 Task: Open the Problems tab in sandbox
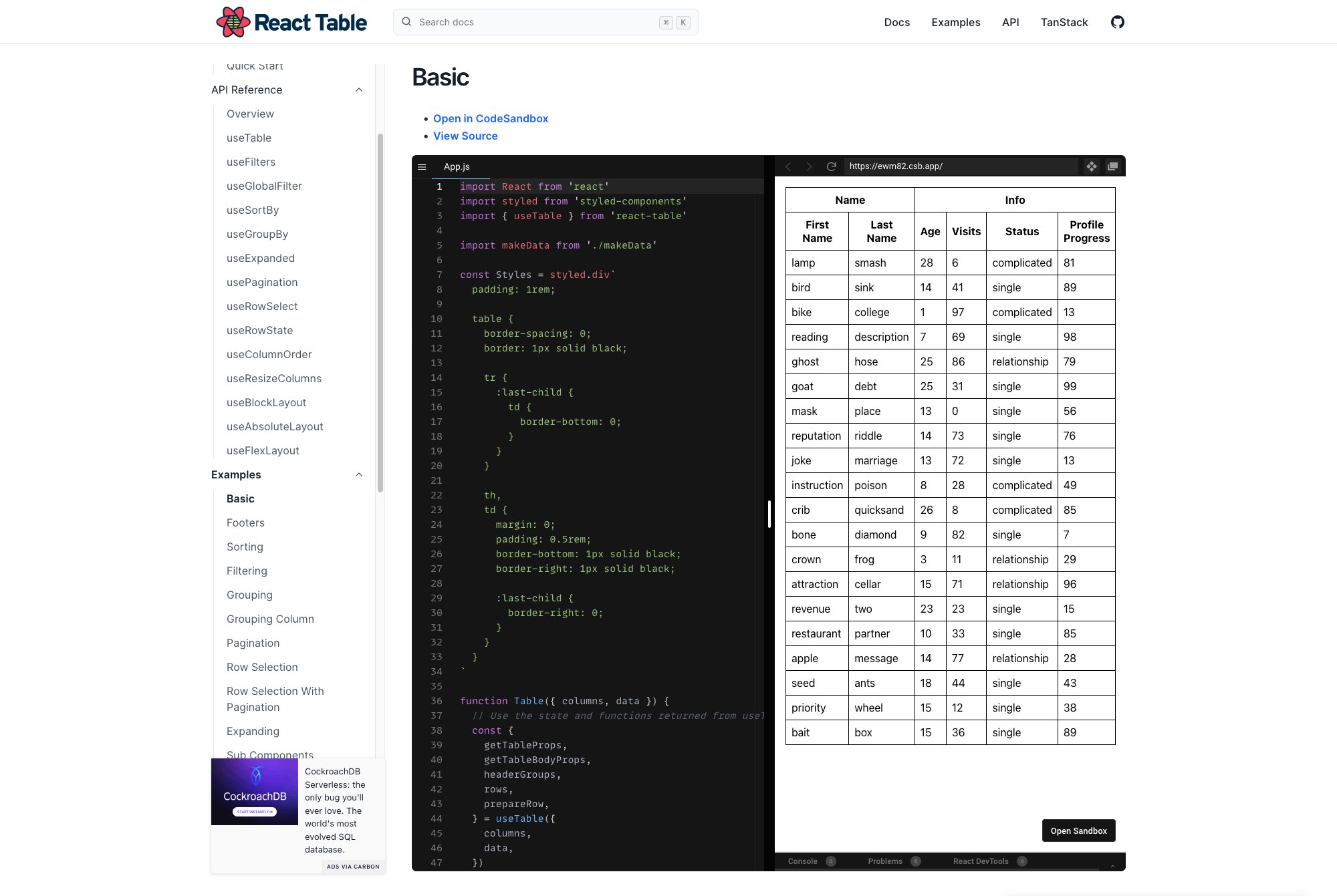tap(885, 861)
